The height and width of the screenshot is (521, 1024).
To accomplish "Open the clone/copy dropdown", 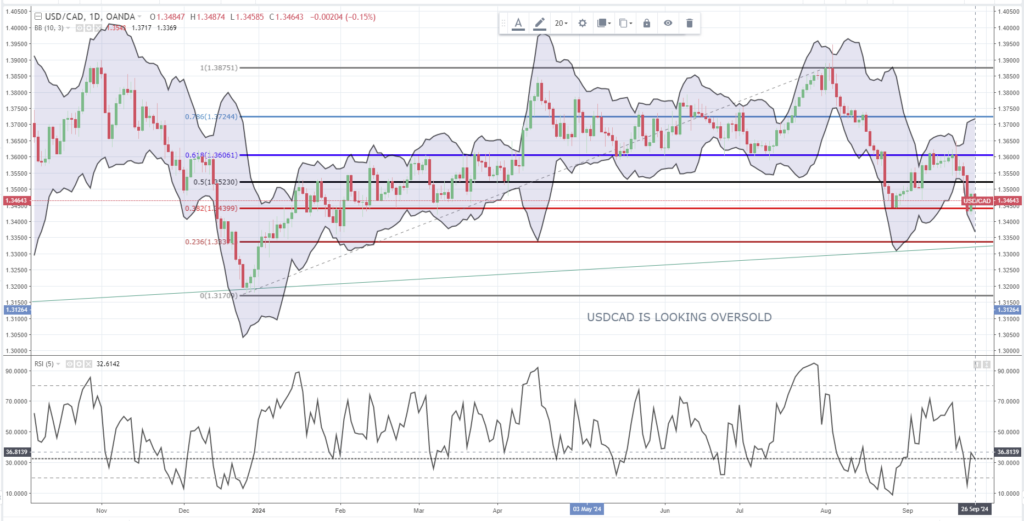I will click(x=624, y=23).
